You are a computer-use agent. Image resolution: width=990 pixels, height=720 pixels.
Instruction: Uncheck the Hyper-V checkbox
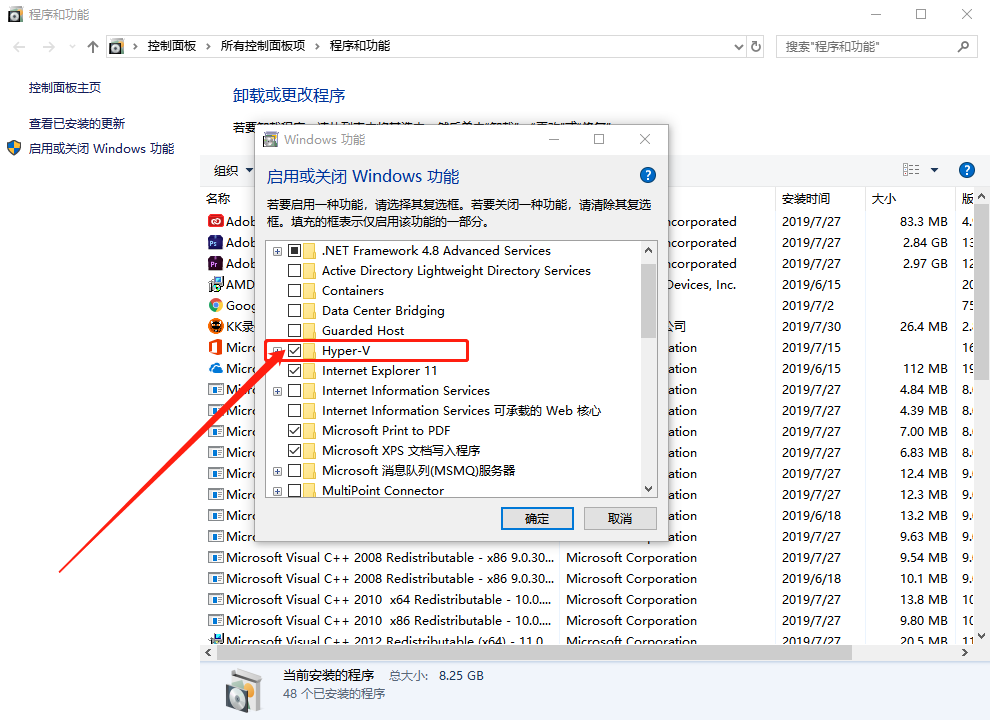[x=294, y=351]
